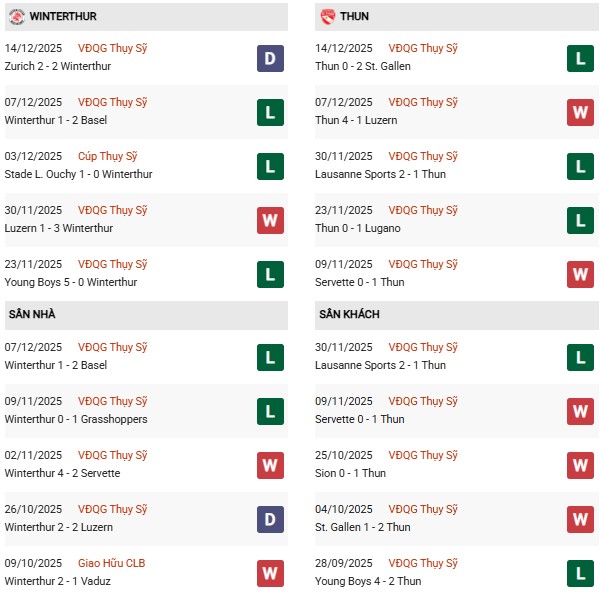Click the W badge for Luzern 1-3 Winterthur
The height and width of the screenshot is (592, 600).
coord(270,220)
